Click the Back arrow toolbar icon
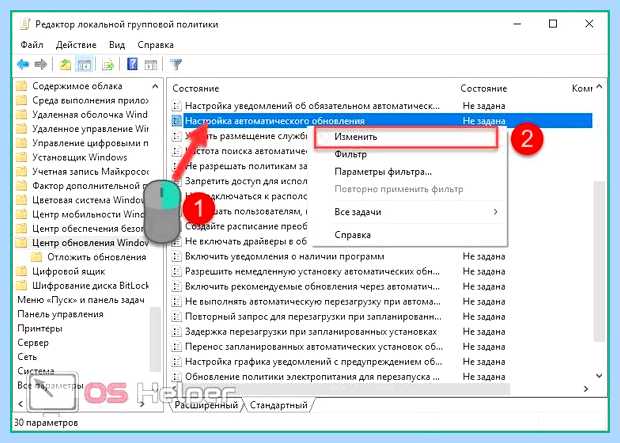The image size is (620, 443). (23, 64)
